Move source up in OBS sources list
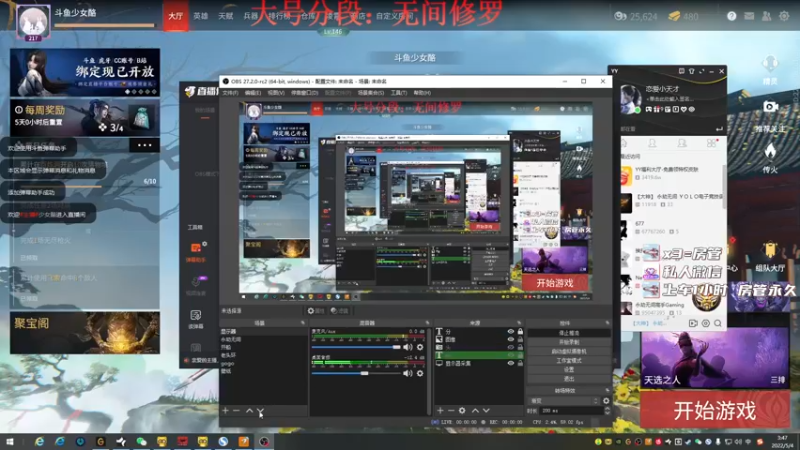The image size is (800, 450). pos(475,410)
